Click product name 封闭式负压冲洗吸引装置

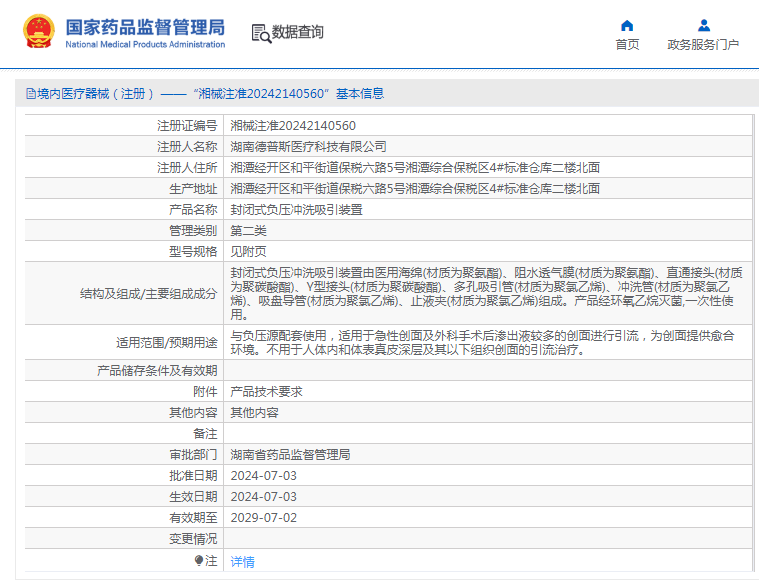pyautogui.click(x=296, y=210)
